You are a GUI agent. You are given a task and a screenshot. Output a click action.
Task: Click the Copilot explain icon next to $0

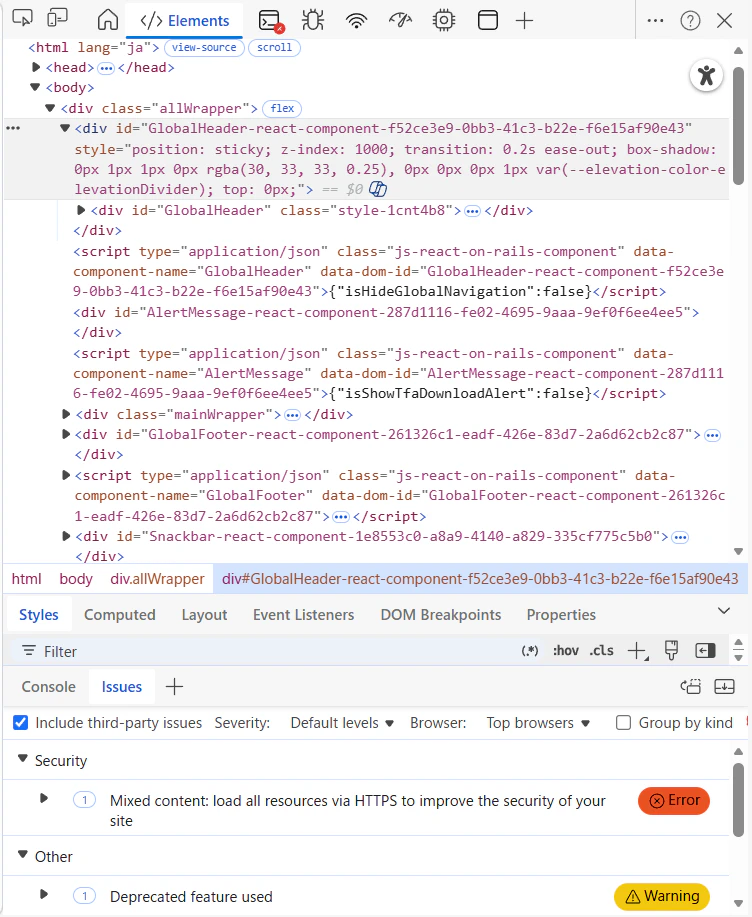click(x=378, y=189)
